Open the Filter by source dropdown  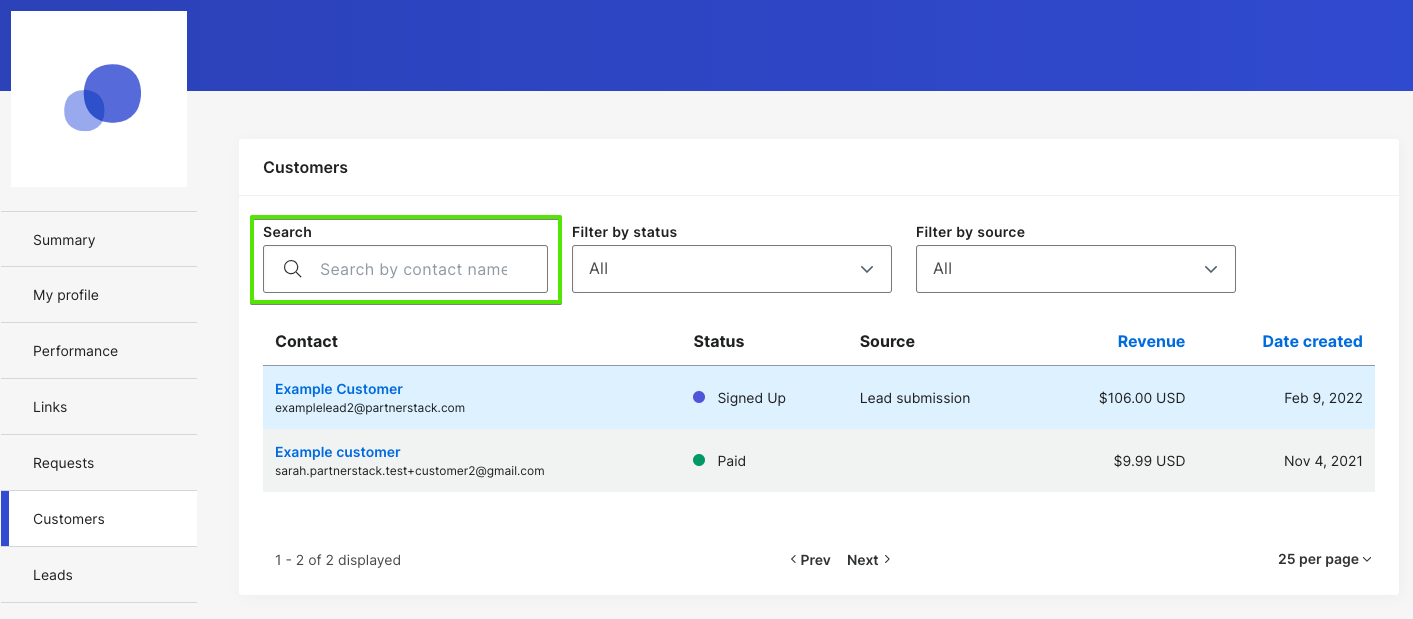[1075, 269]
